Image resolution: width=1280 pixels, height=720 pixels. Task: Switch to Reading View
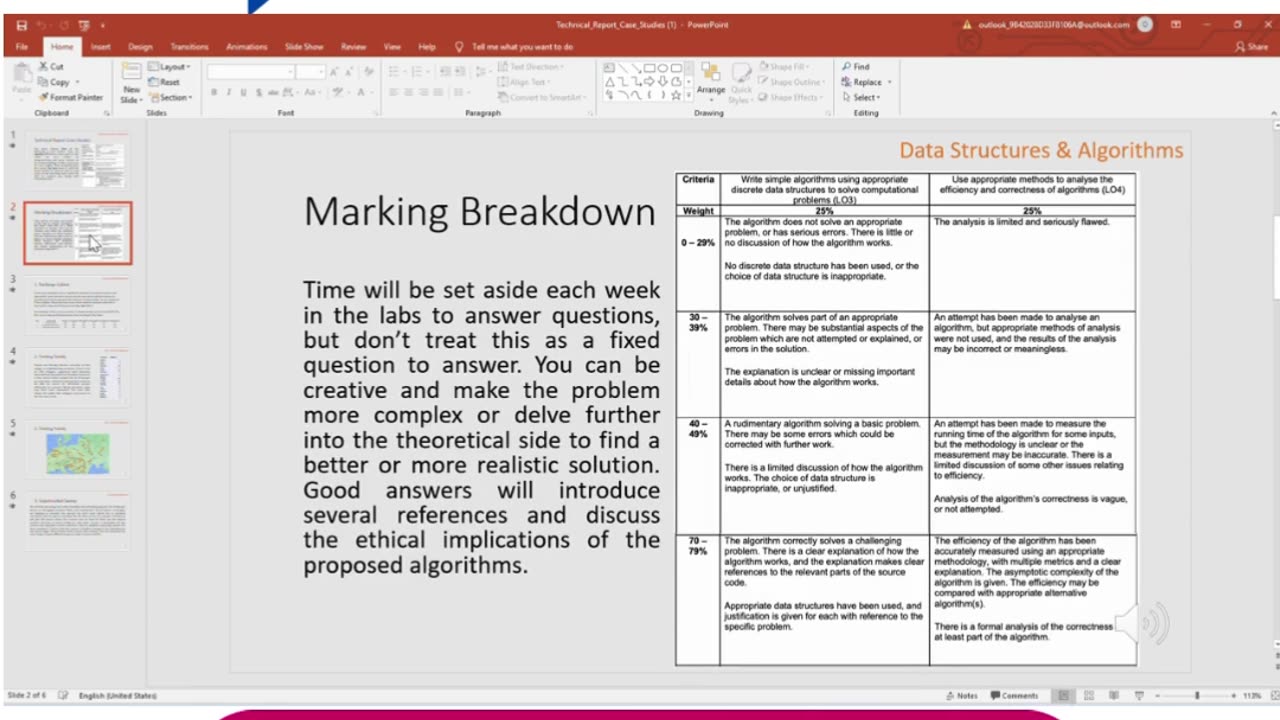click(x=1114, y=695)
